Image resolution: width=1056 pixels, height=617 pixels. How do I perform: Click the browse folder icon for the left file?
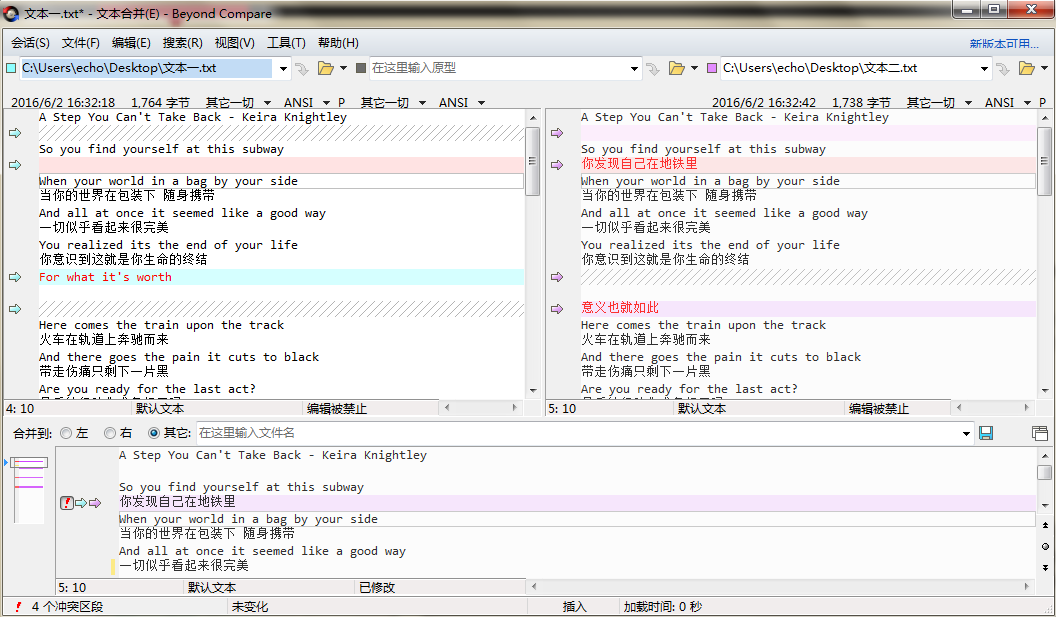(x=325, y=68)
